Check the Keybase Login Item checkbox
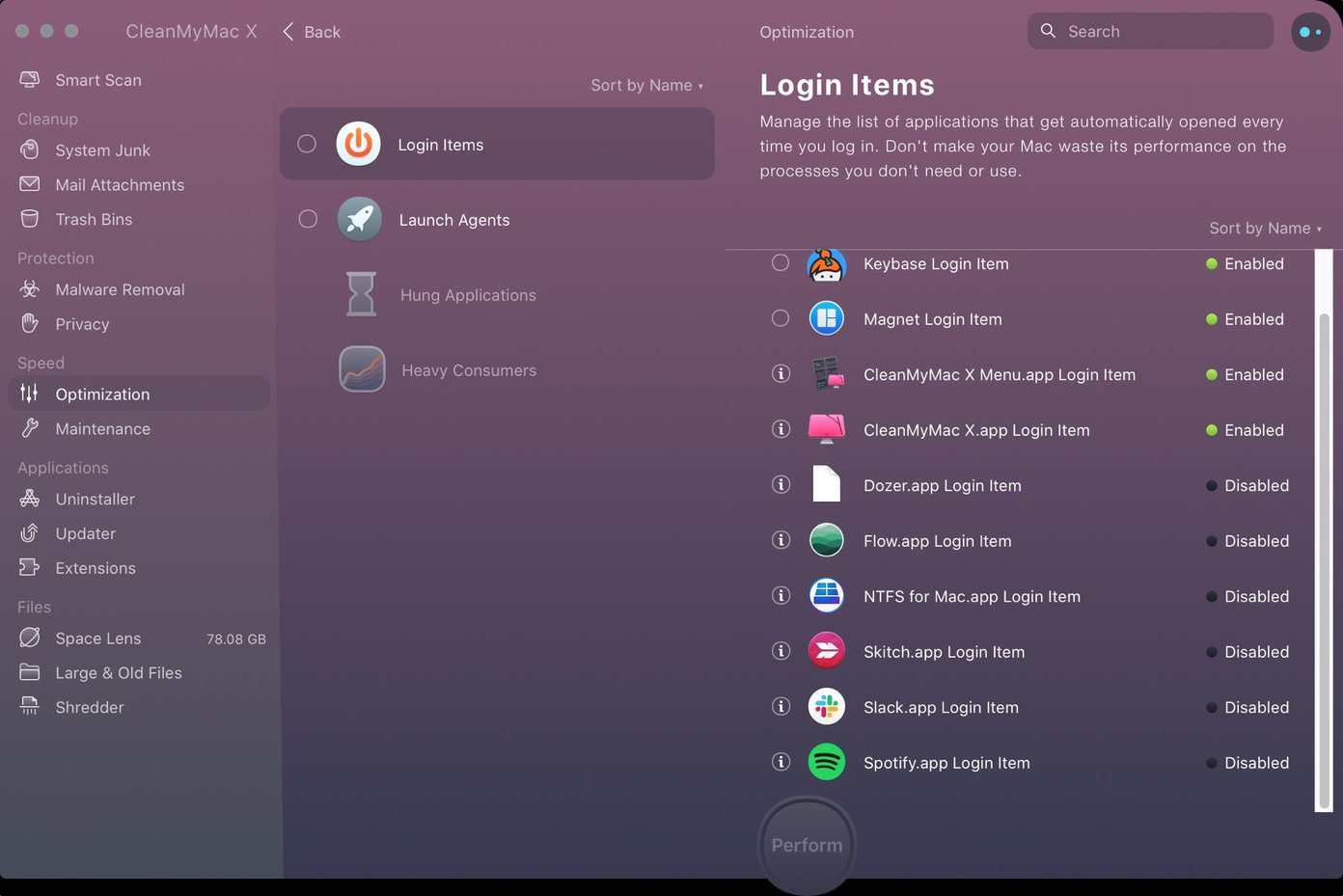This screenshot has width=1343, height=896. tap(781, 262)
